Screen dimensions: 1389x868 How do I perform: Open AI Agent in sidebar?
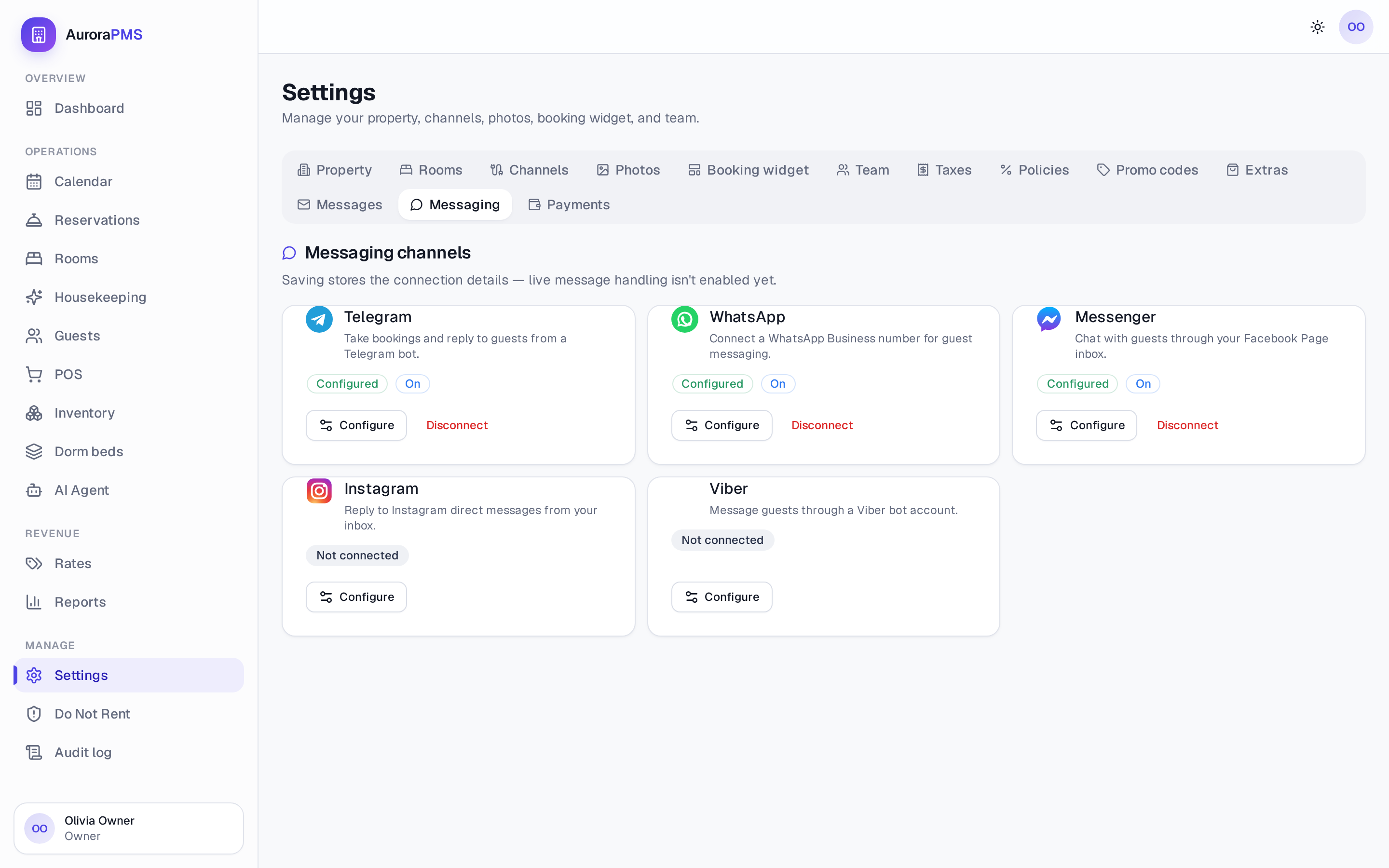tap(129, 490)
